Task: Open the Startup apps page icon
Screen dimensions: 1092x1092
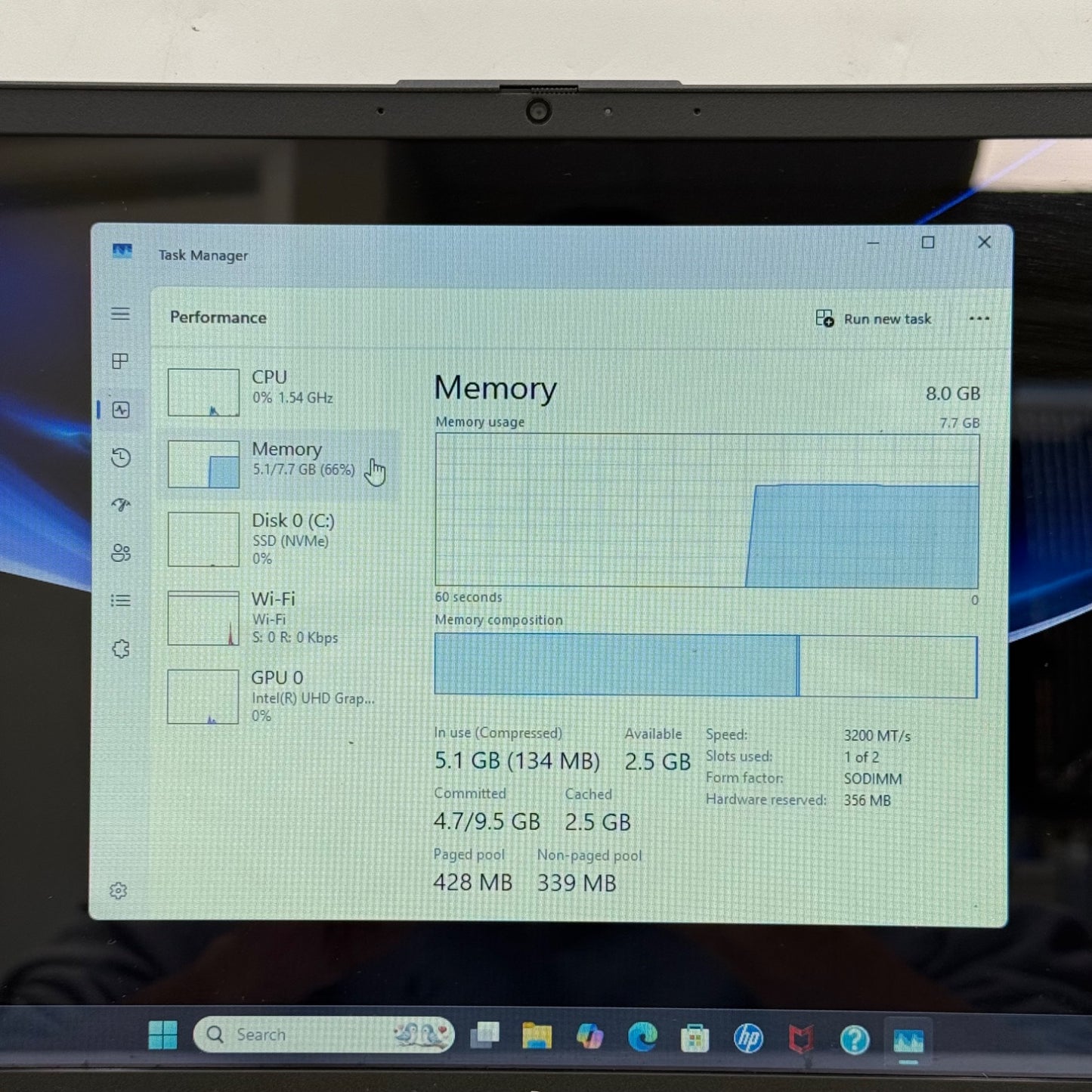Action: point(121,505)
